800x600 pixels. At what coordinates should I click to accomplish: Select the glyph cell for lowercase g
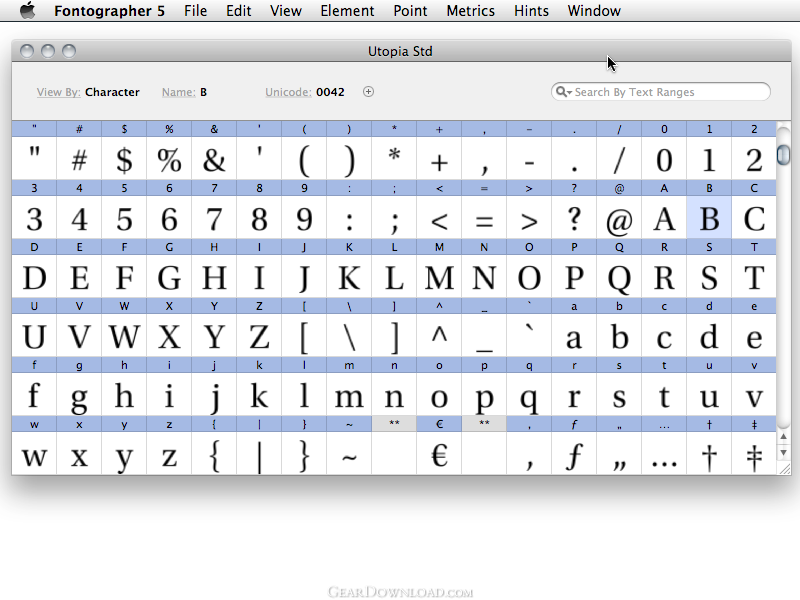[x=79, y=395]
